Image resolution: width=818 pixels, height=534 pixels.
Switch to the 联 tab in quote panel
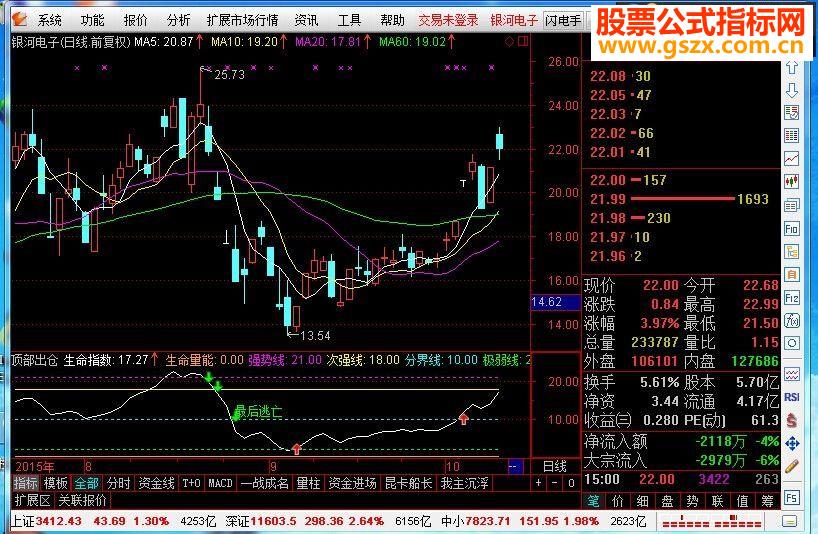tap(718, 501)
